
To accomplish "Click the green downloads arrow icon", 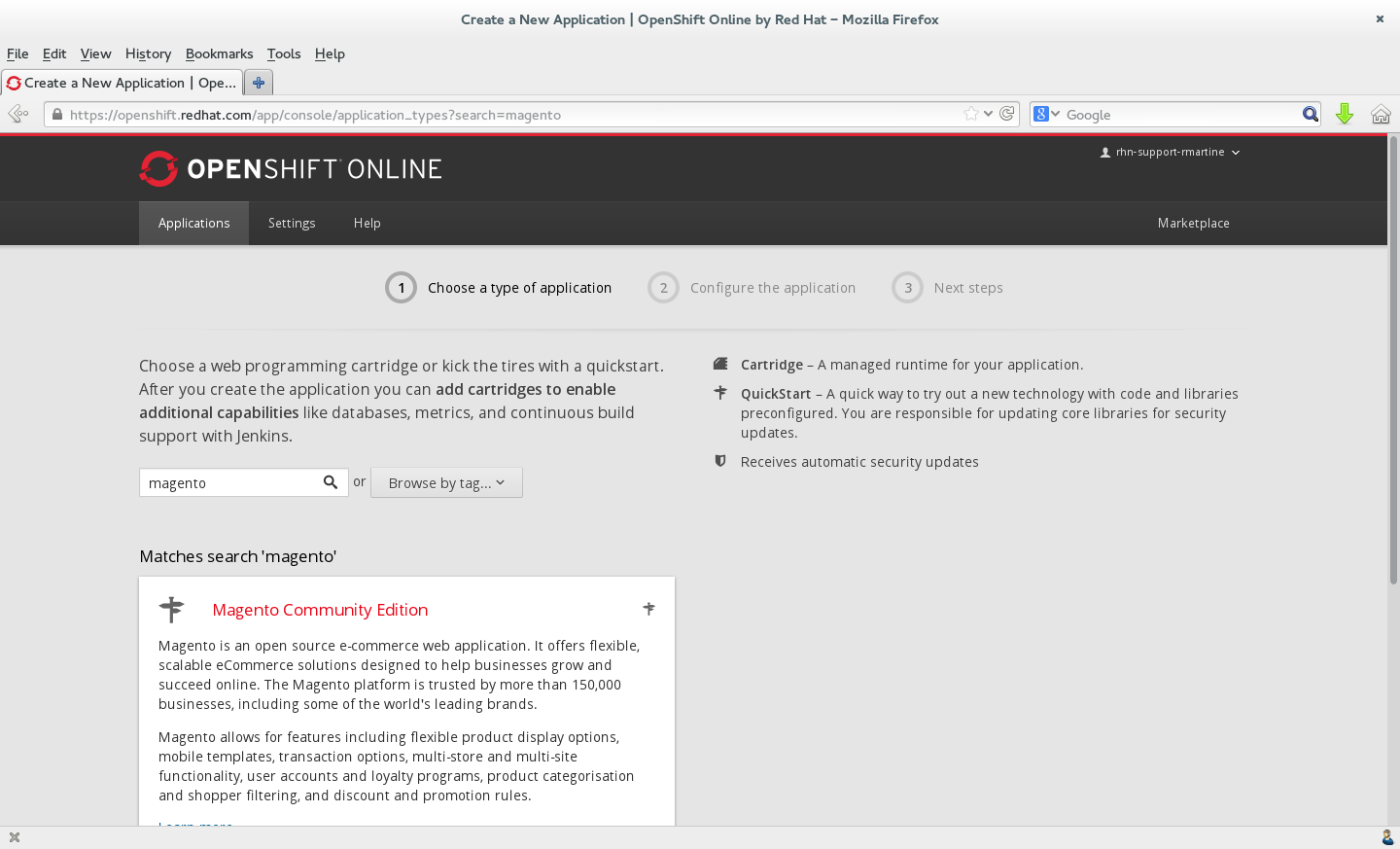I will 1345,114.
